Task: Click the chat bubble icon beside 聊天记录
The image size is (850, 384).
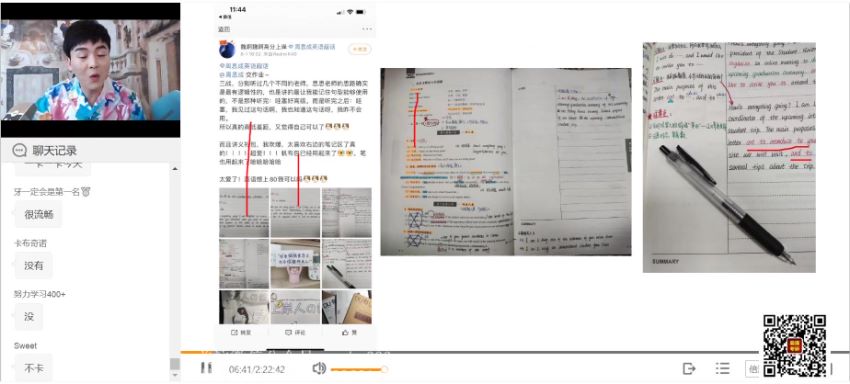Action: click(20, 150)
